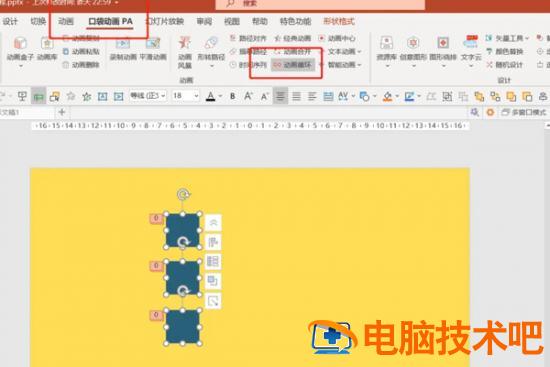This screenshot has width=550, height=367.
Task: Switch to 视图 View tab
Action: click(232, 21)
